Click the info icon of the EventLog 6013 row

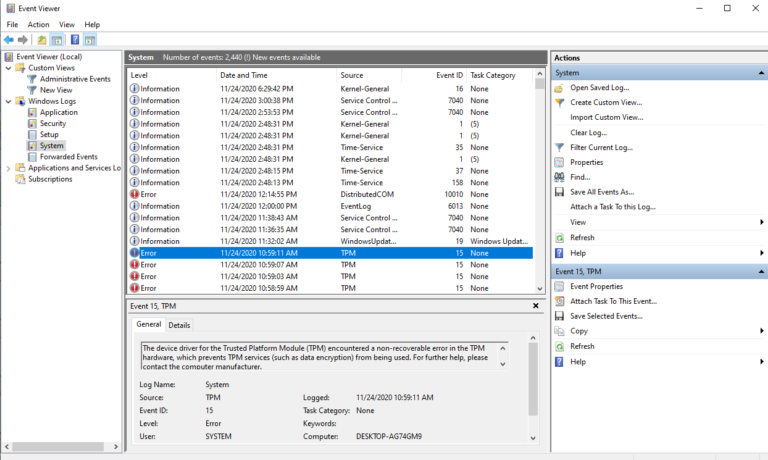click(x=134, y=206)
